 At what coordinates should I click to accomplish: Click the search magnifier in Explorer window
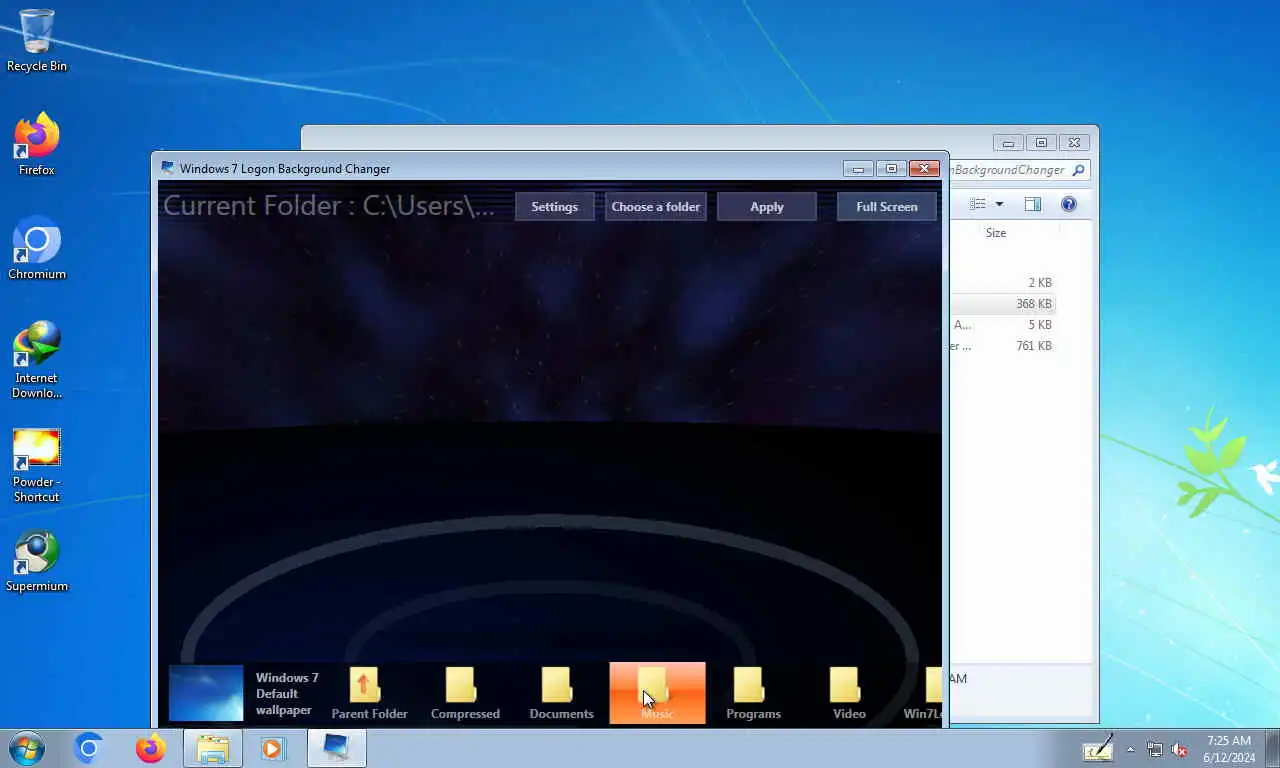click(1078, 170)
